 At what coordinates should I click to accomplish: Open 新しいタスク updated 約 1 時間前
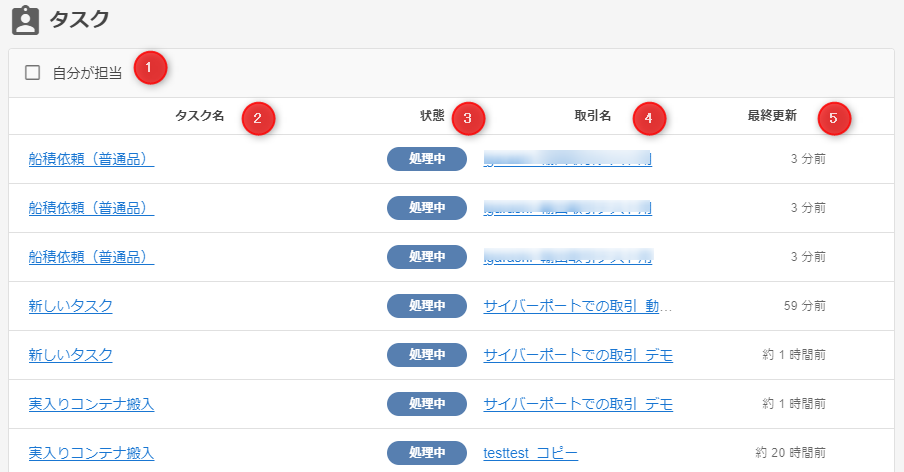coord(71,355)
